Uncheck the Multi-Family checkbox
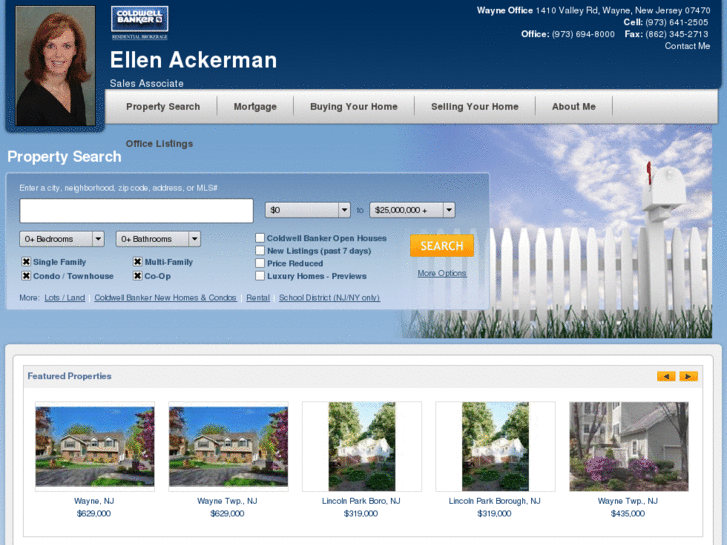 click(138, 262)
